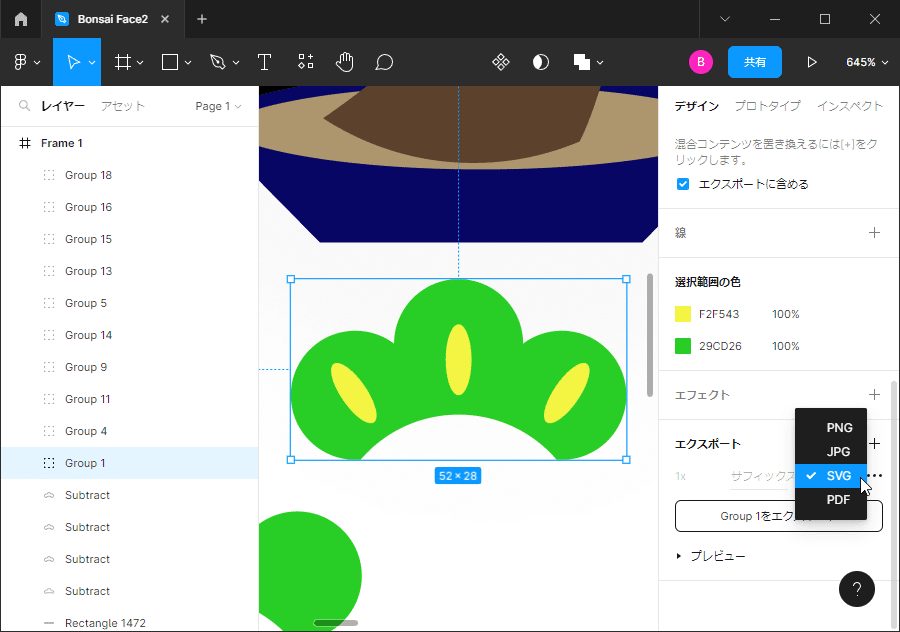Click the first Subtract layer icon
The width and height of the screenshot is (900, 632).
point(49,495)
